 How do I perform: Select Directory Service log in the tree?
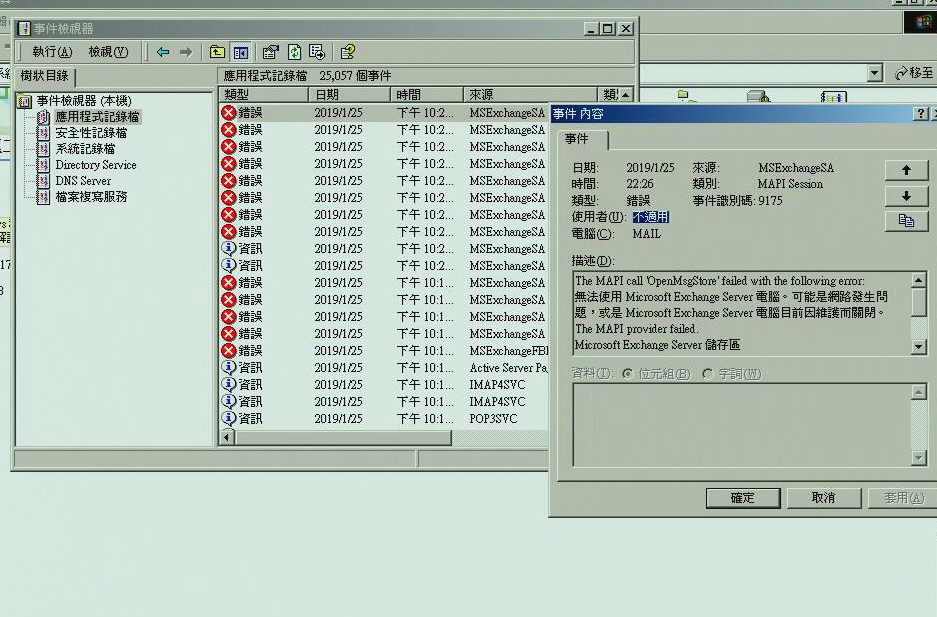click(96, 165)
